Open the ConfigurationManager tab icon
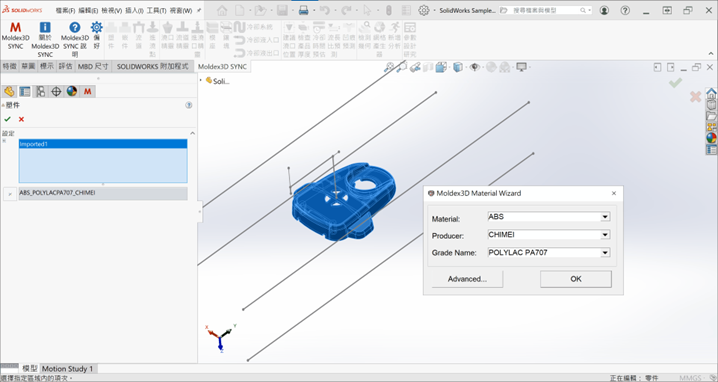This screenshot has height=382, width=718. 40,91
